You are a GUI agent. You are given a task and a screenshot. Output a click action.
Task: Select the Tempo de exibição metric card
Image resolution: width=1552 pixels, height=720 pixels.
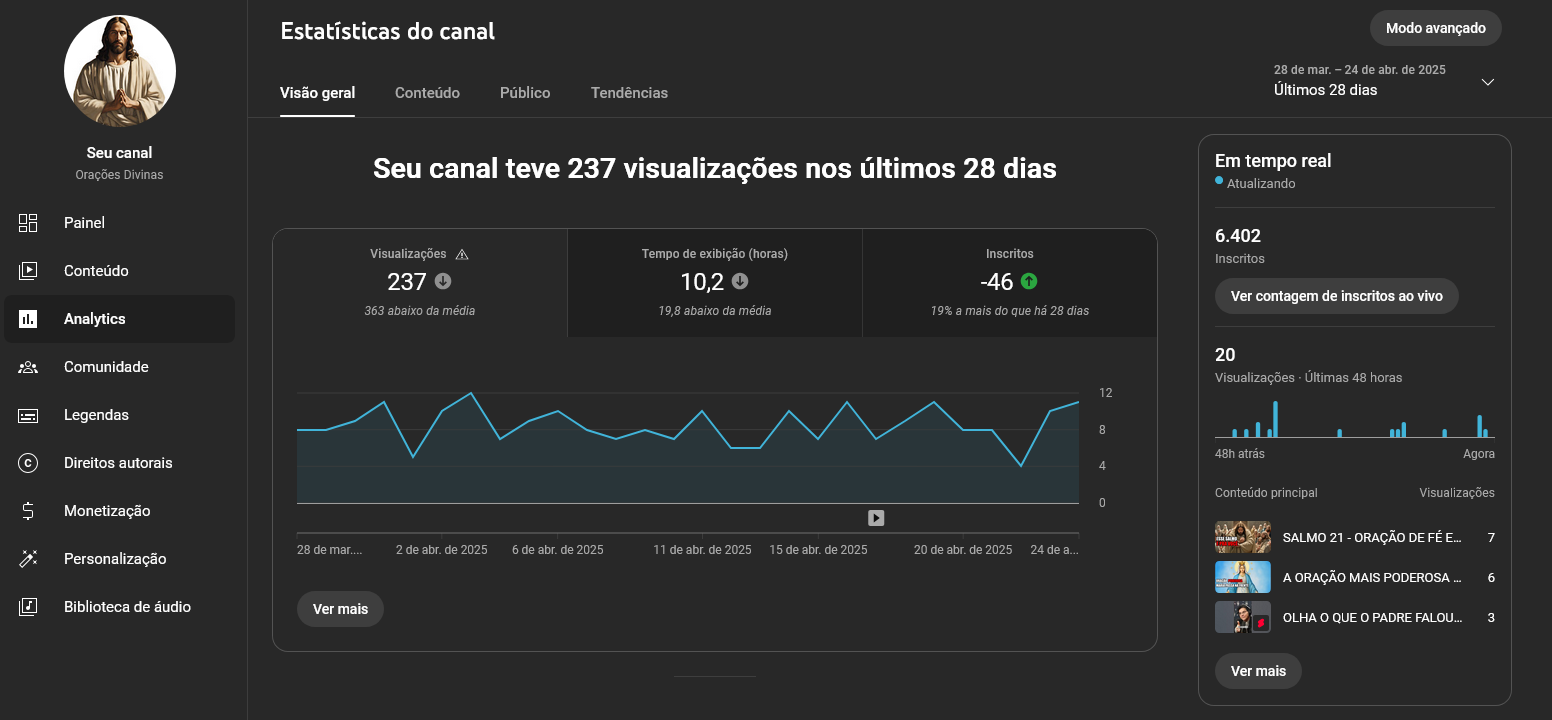click(715, 283)
